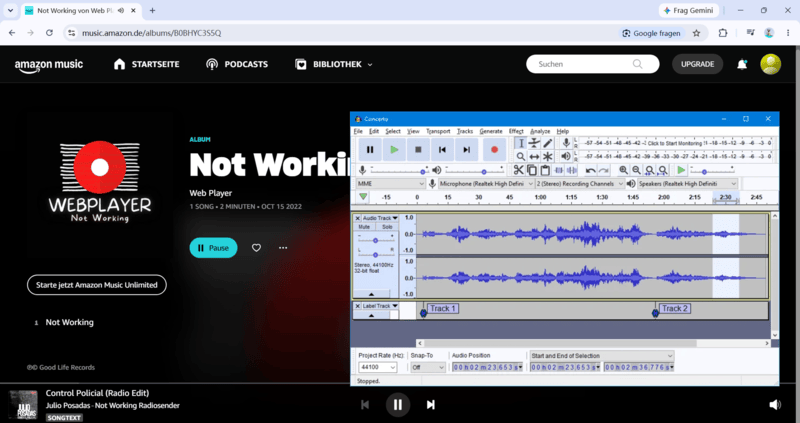The height and width of the screenshot is (423, 800).
Task: Click the Paste clipboard icon
Action: pos(545,170)
